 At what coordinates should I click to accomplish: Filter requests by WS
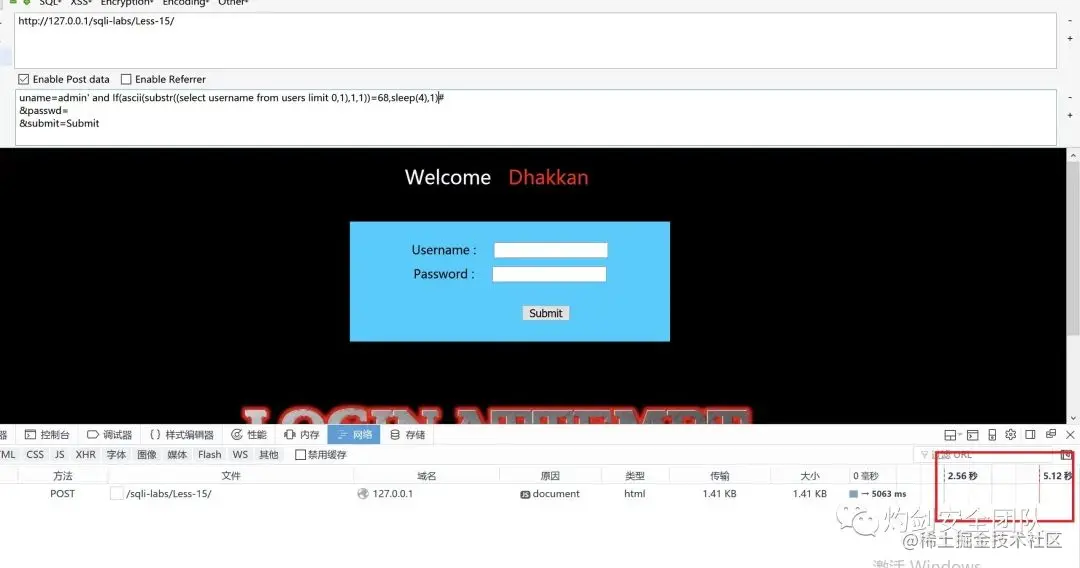240,454
